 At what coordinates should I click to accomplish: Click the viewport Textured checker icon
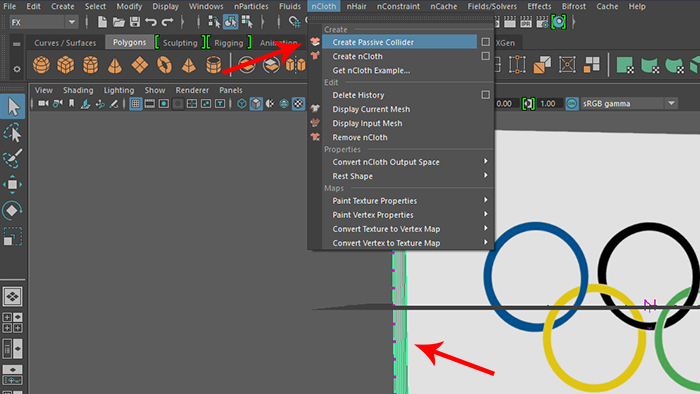tap(298, 104)
